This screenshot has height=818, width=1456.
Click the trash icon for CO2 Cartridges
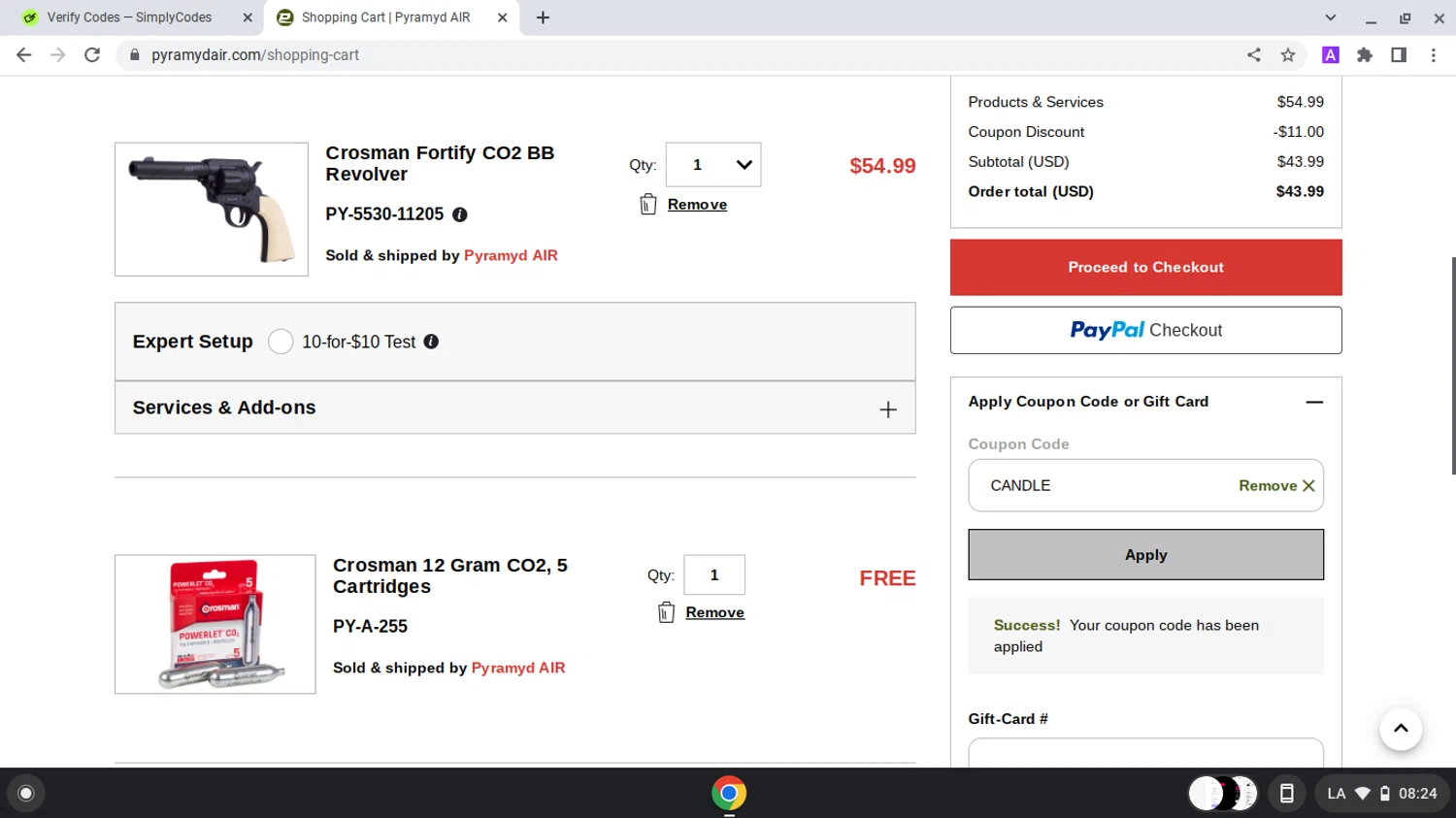[x=666, y=612]
